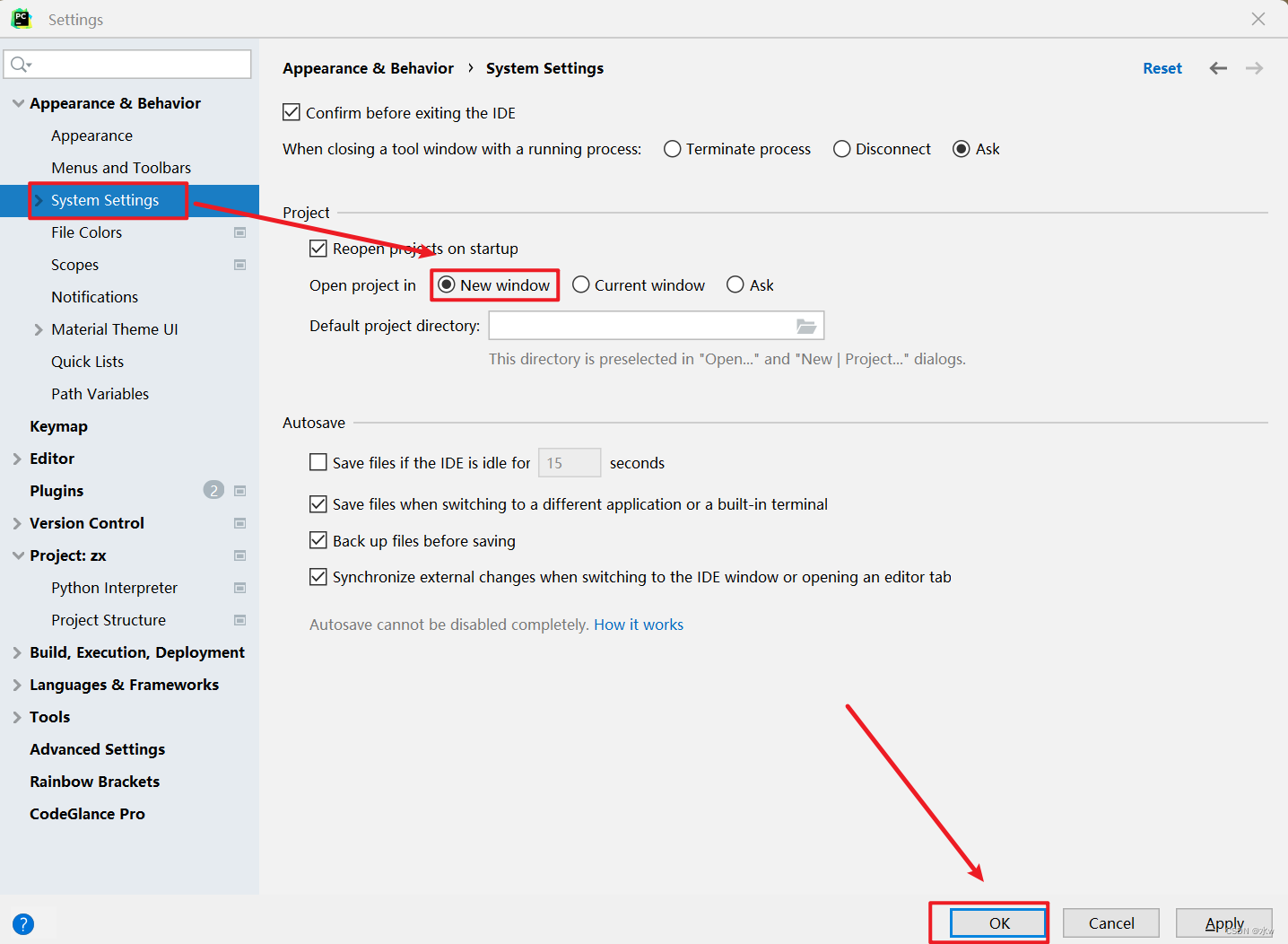The image size is (1288, 944).
Task: Click the Cancel button
Action: (1111, 923)
